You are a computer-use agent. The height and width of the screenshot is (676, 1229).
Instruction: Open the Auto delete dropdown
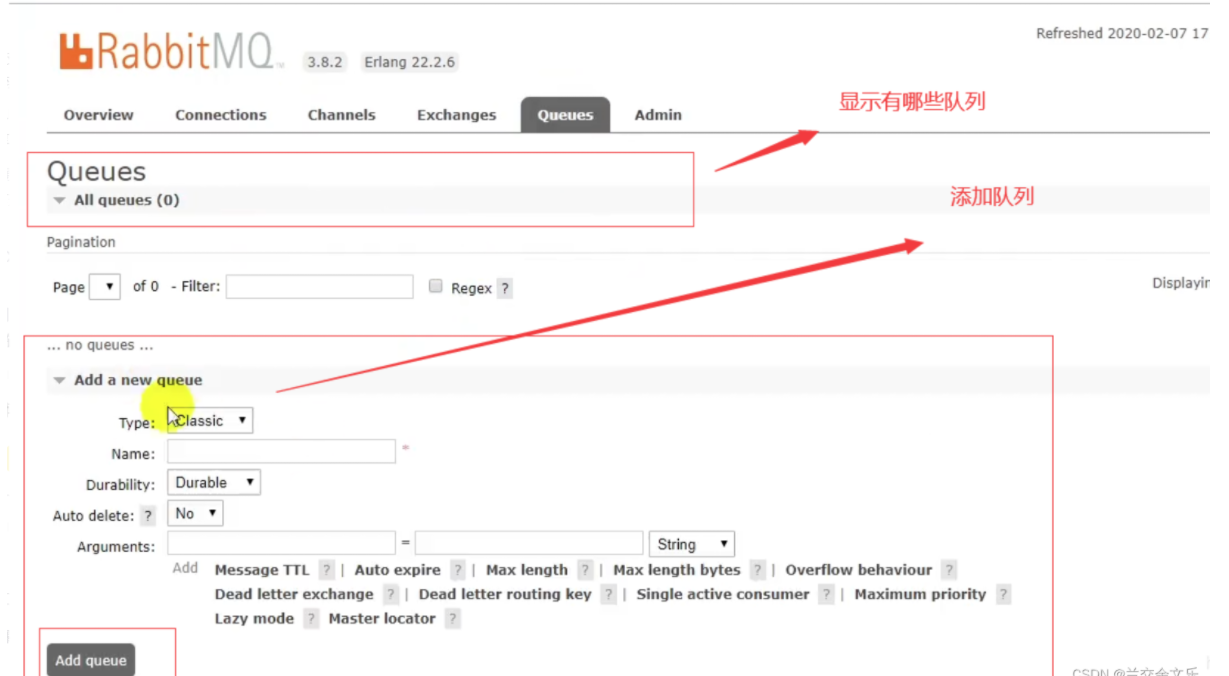tap(195, 513)
